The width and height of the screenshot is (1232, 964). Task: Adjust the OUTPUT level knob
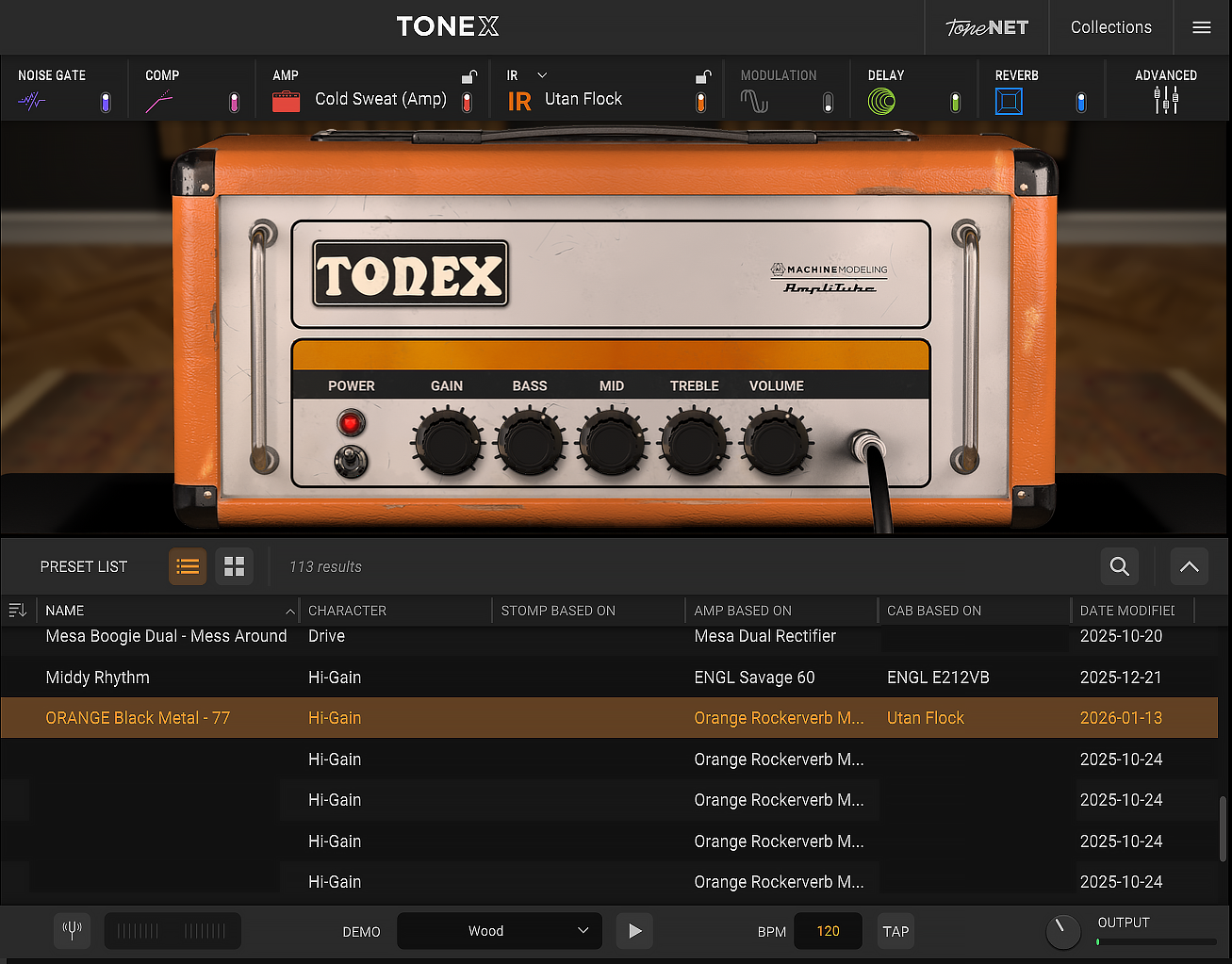tap(1063, 931)
